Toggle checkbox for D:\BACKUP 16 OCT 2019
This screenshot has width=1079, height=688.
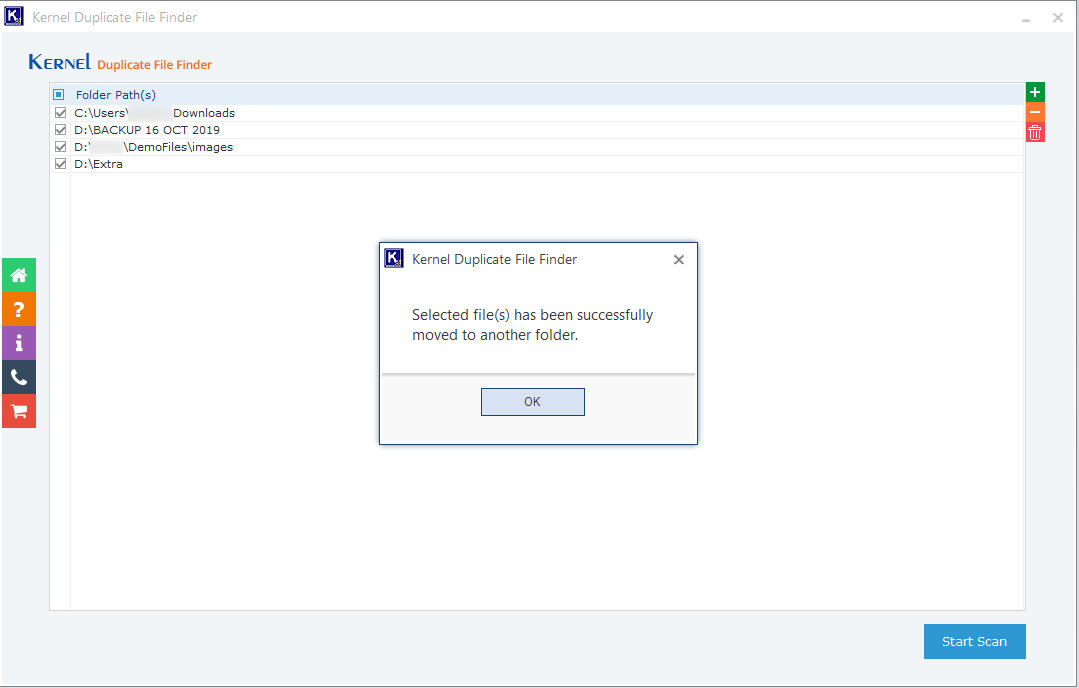(x=60, y=130)
